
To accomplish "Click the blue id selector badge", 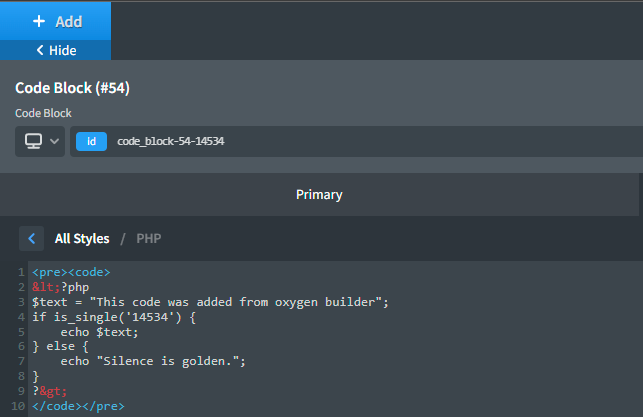I will 91,141.
